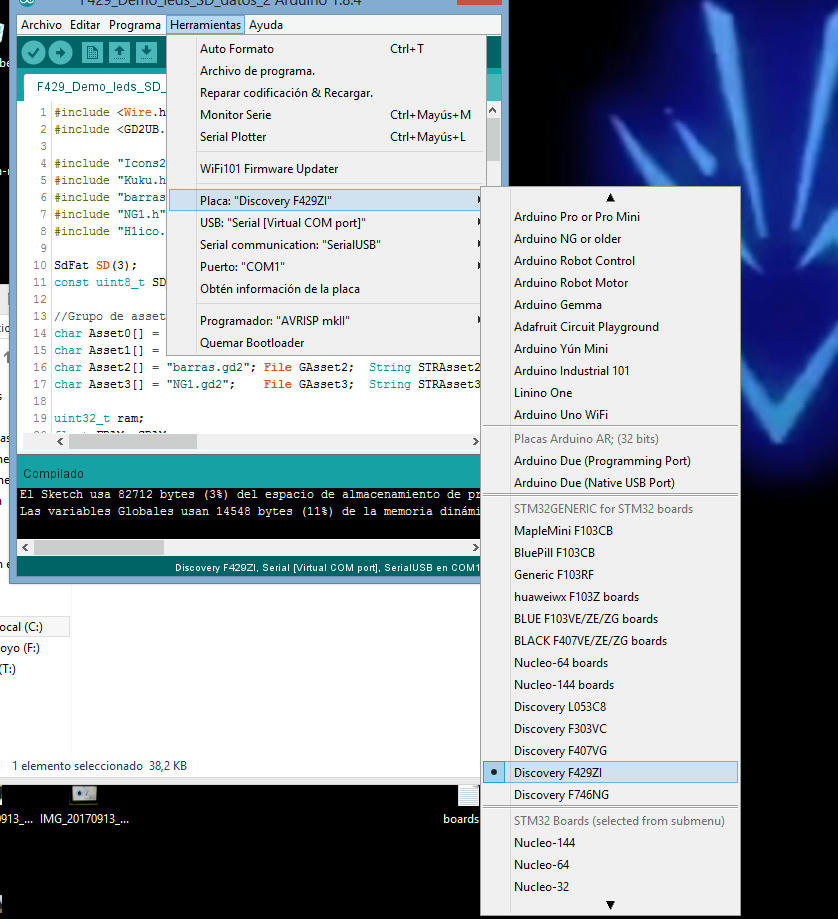The width and height of the screenshot is (838, 919).
Task: Open the Editar menu
Action: click(85, 25)
